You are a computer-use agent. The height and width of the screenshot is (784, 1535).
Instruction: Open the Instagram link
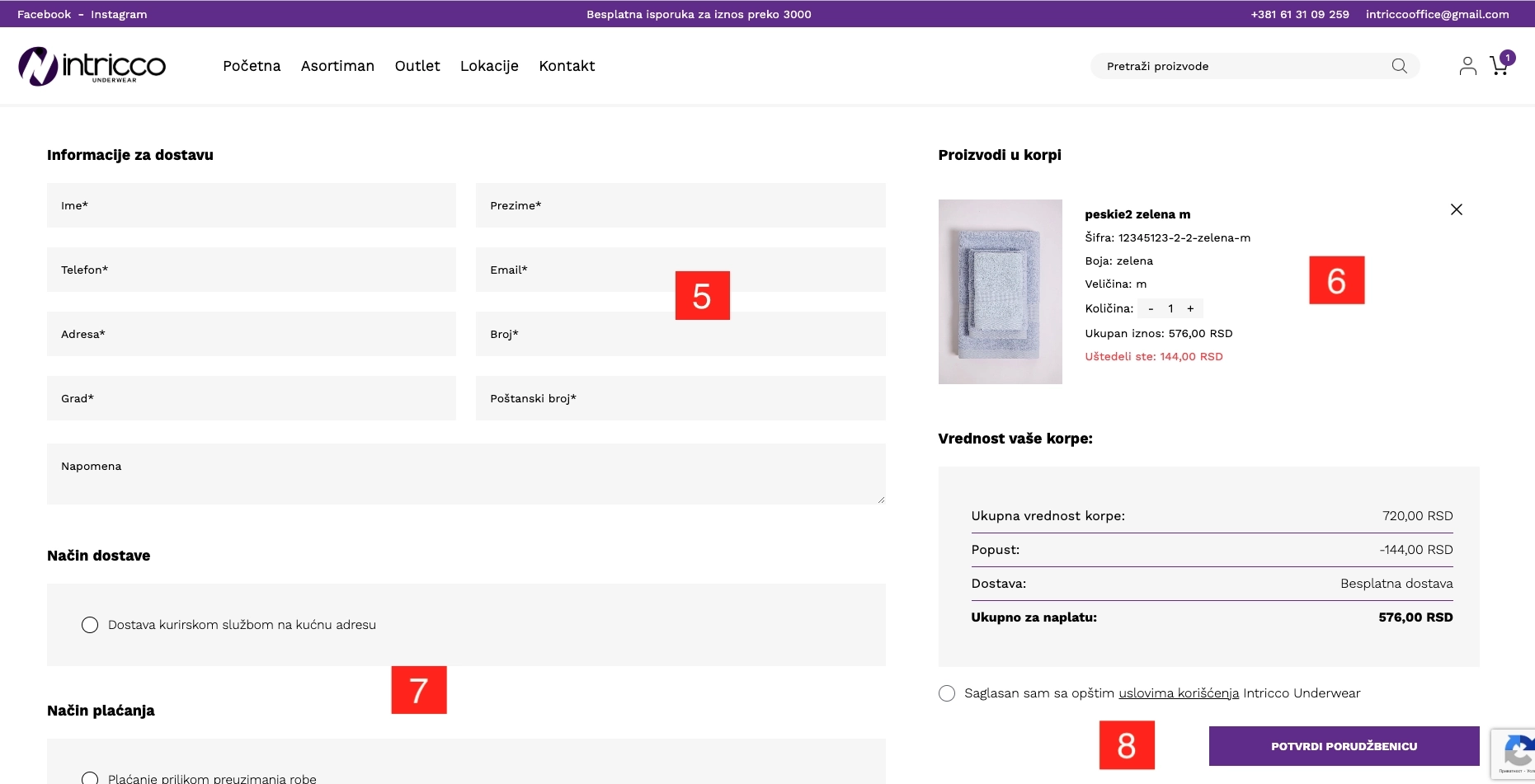[x=119, y=14]
